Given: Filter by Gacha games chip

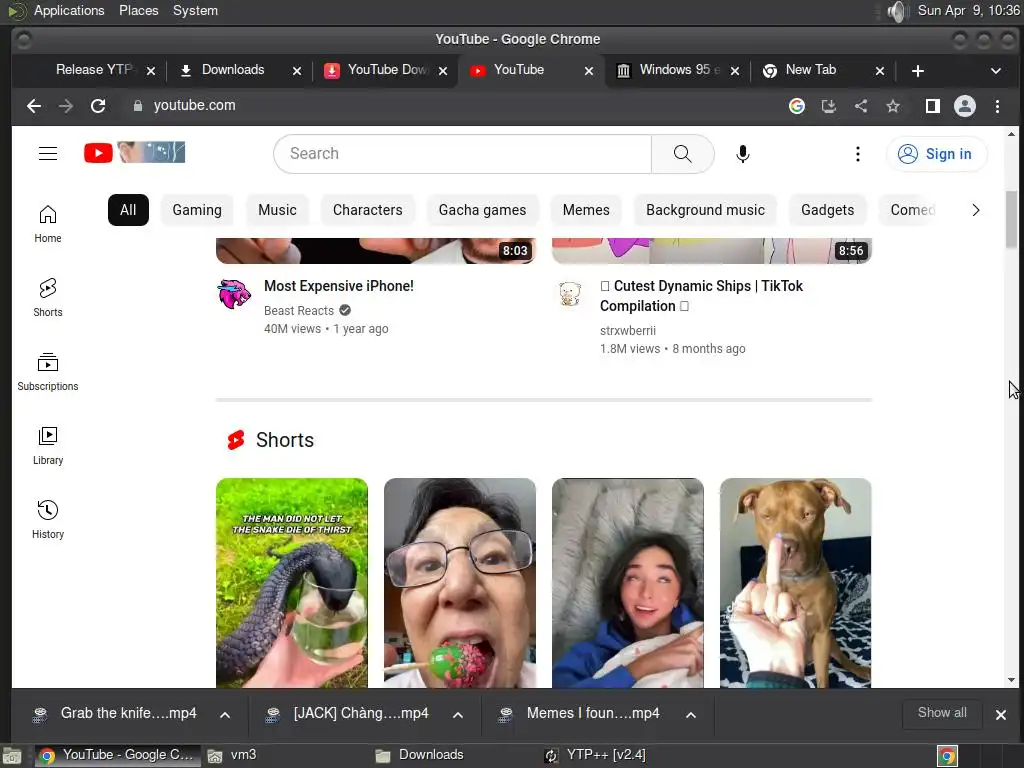Looking at the screenshot, I should coord(482,210).
